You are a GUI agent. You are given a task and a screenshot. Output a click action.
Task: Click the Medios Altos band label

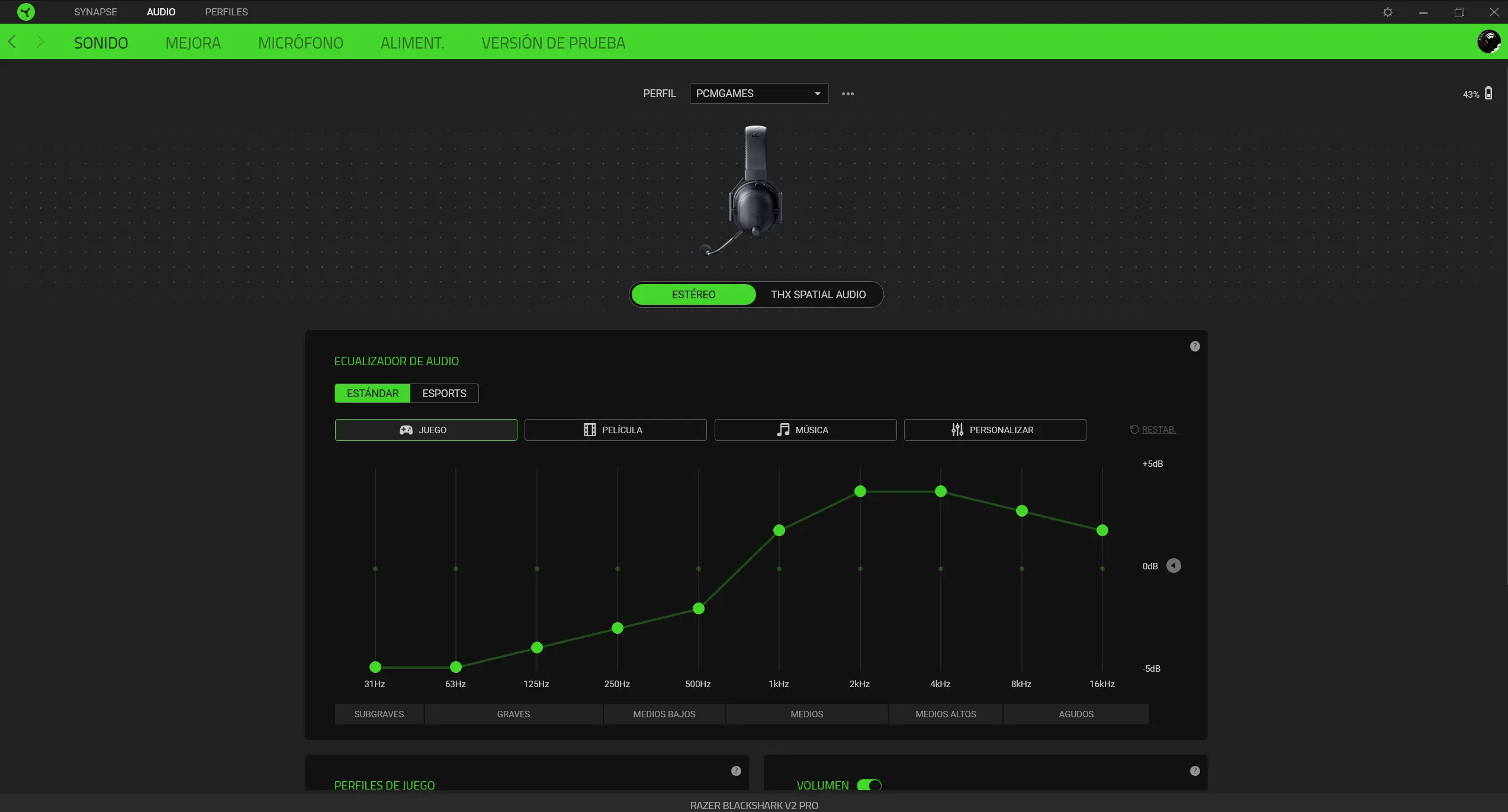[x=946, y=714]
